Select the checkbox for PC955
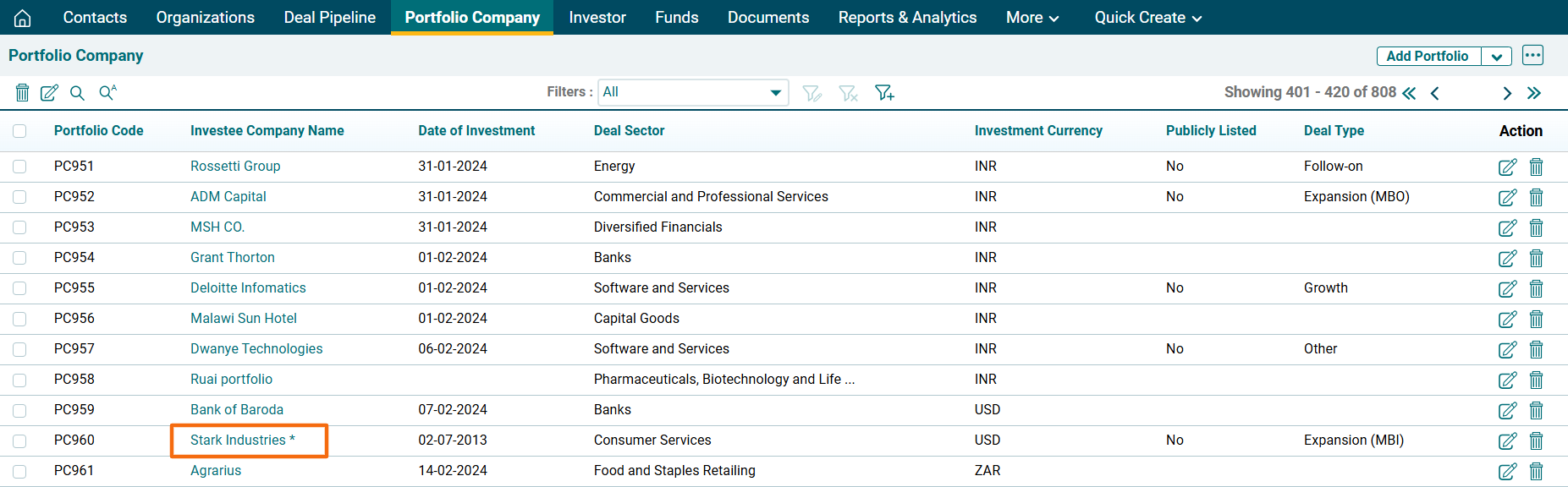The width and height of the screenshot is (1568, 487). click(x=19, y=288)
